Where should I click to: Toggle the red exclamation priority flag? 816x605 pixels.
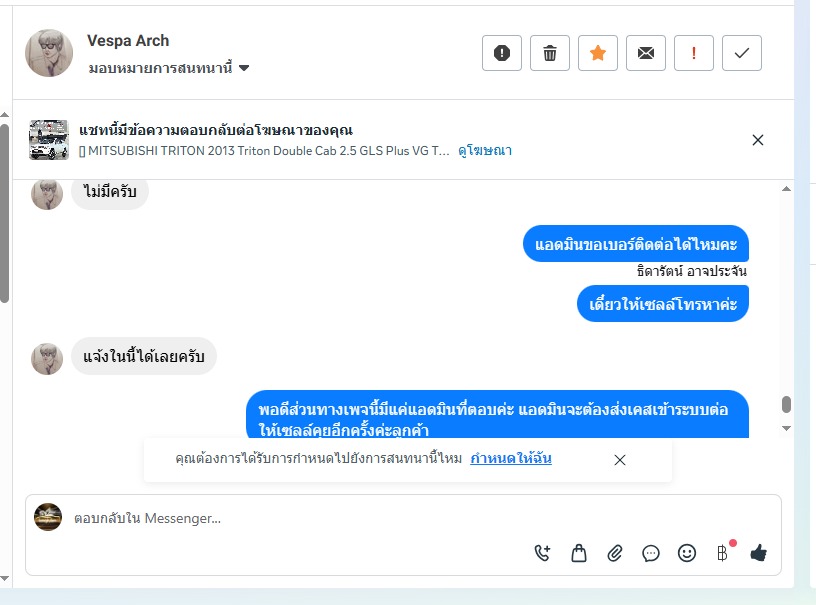point(694,53)
